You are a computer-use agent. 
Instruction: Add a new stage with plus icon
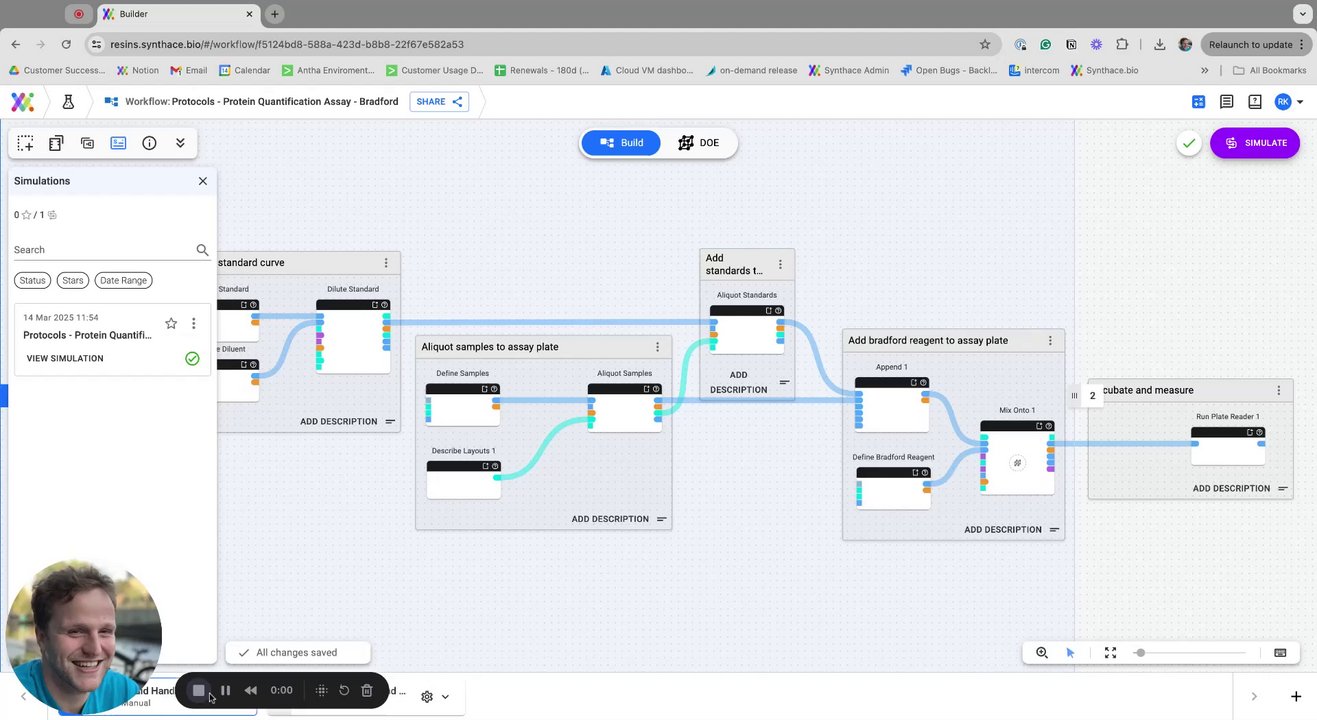click(x=1295, y=696)
